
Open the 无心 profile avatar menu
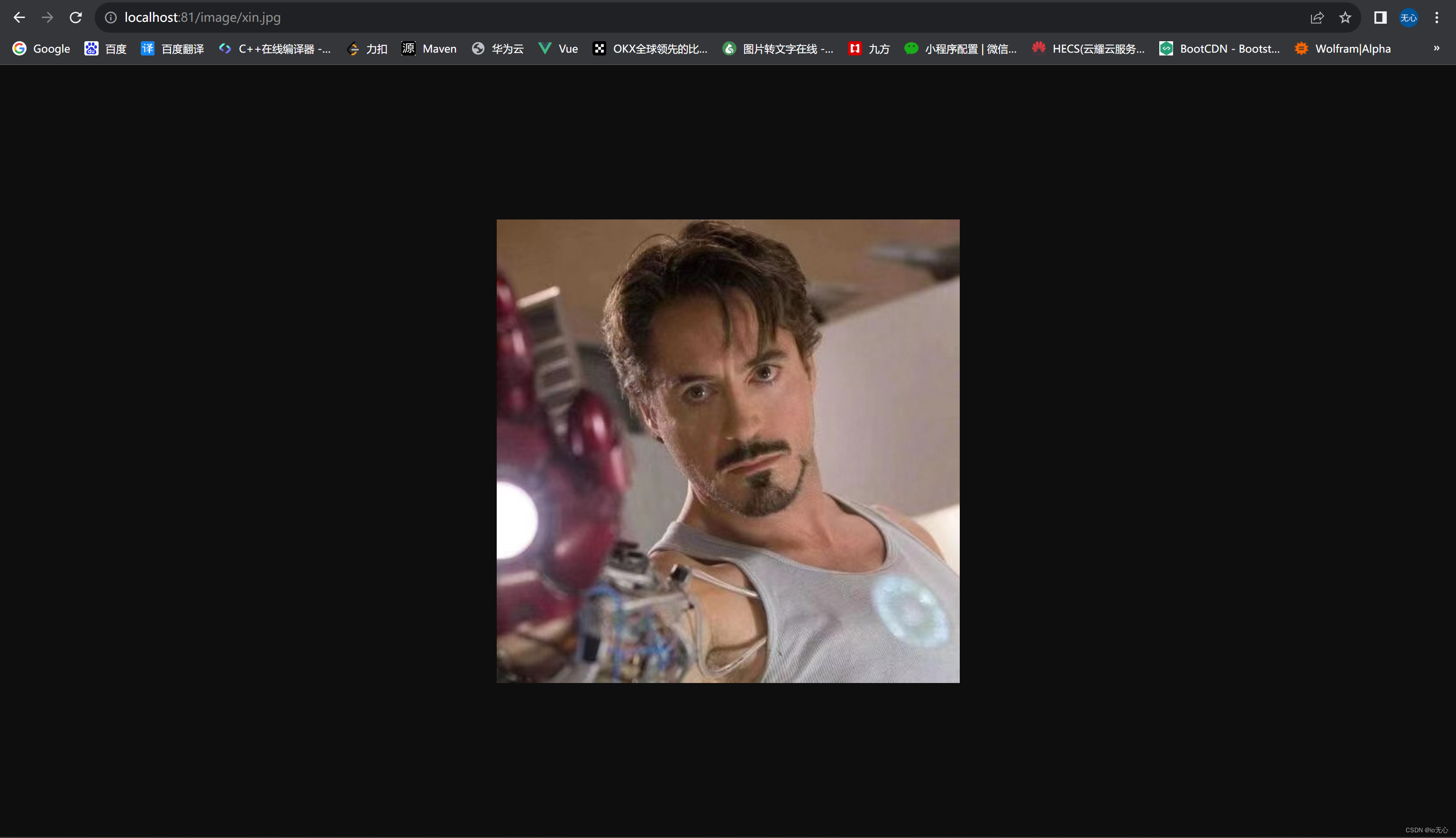(x=1408, y=18)
